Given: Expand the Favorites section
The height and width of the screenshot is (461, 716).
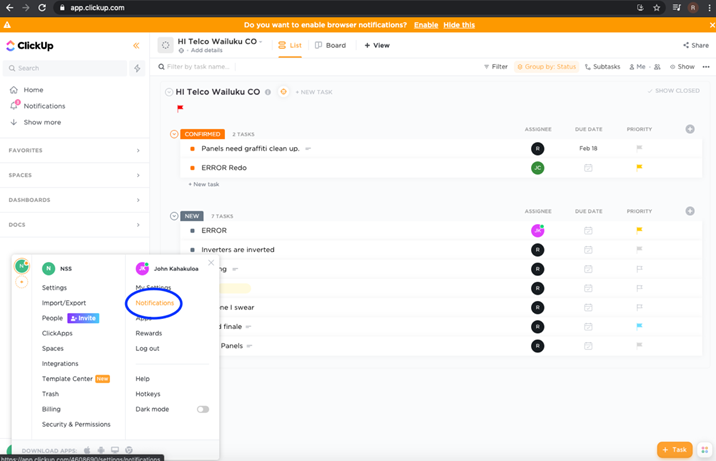Looking at the screenshot, I should (x=74, y=150).
